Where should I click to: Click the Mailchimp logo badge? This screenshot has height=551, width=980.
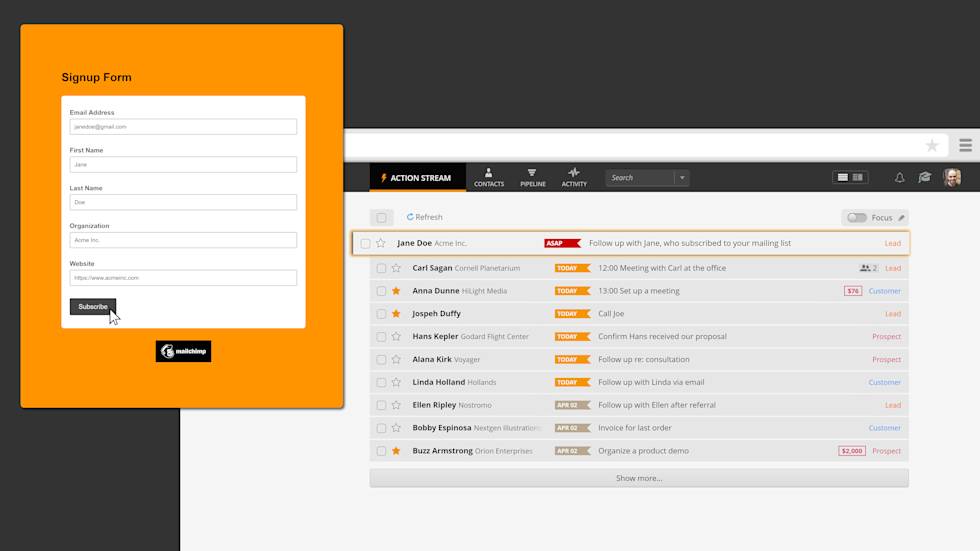point(183,351)
